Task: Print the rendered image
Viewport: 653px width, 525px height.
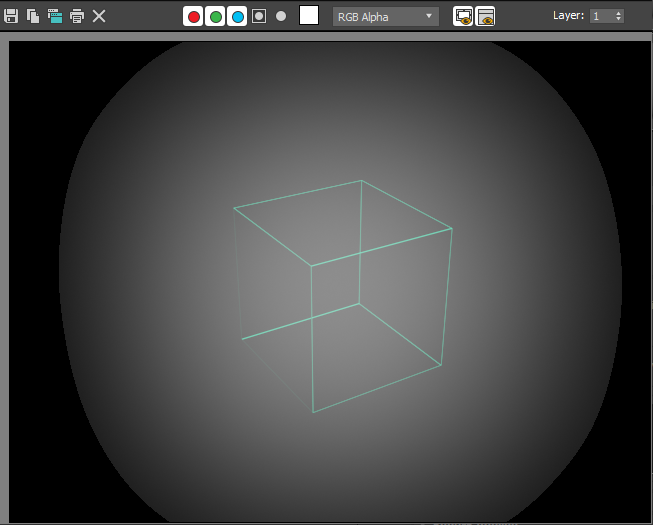Action: click(77, 16)
